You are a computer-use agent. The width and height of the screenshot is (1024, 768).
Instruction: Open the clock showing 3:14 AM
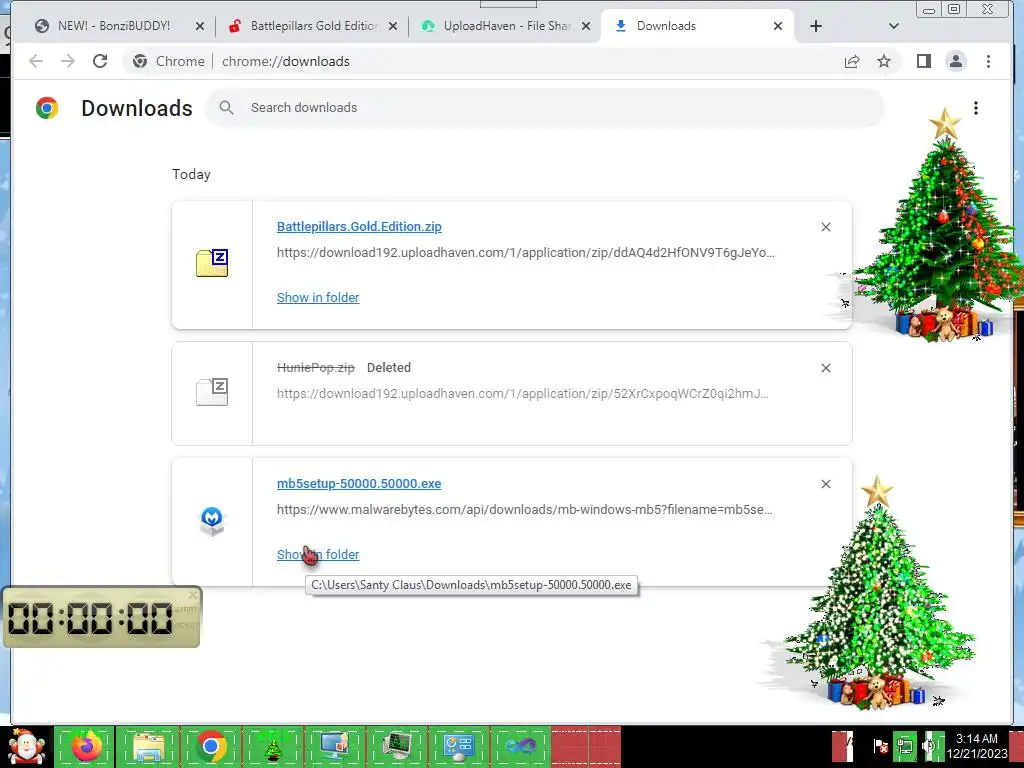[977, 746]
